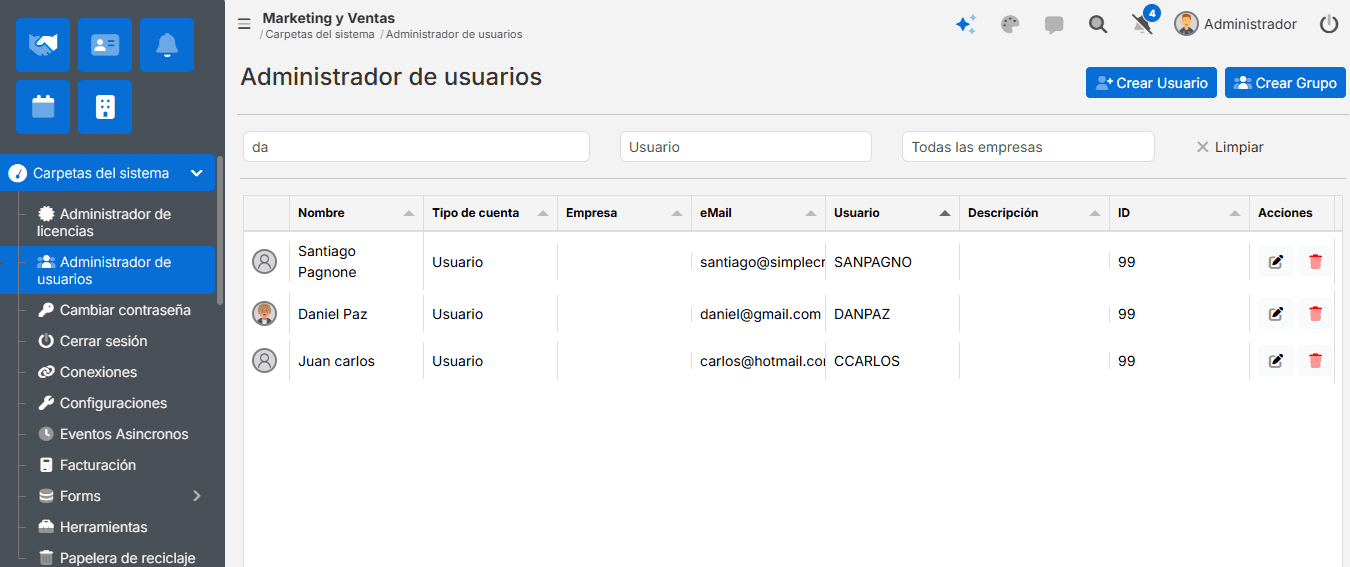The width and height of the screenshot is (1350, 567).
Task: Click the Administrador profile avatar
Action: [x=1186, y=24]
